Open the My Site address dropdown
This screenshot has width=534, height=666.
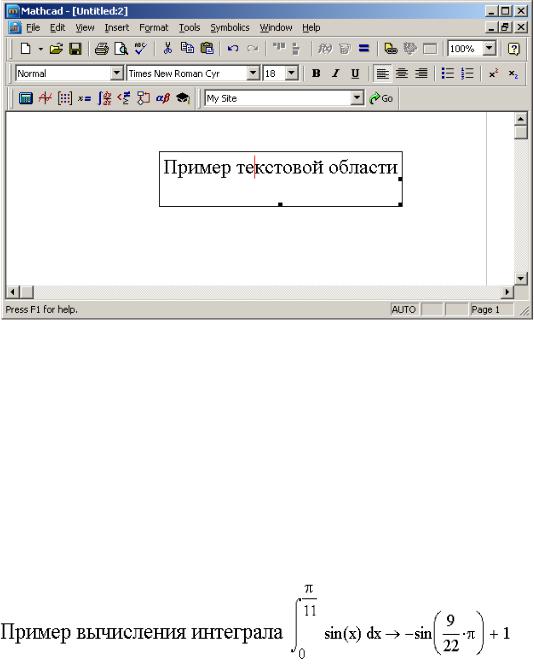[x=357, y=99]
